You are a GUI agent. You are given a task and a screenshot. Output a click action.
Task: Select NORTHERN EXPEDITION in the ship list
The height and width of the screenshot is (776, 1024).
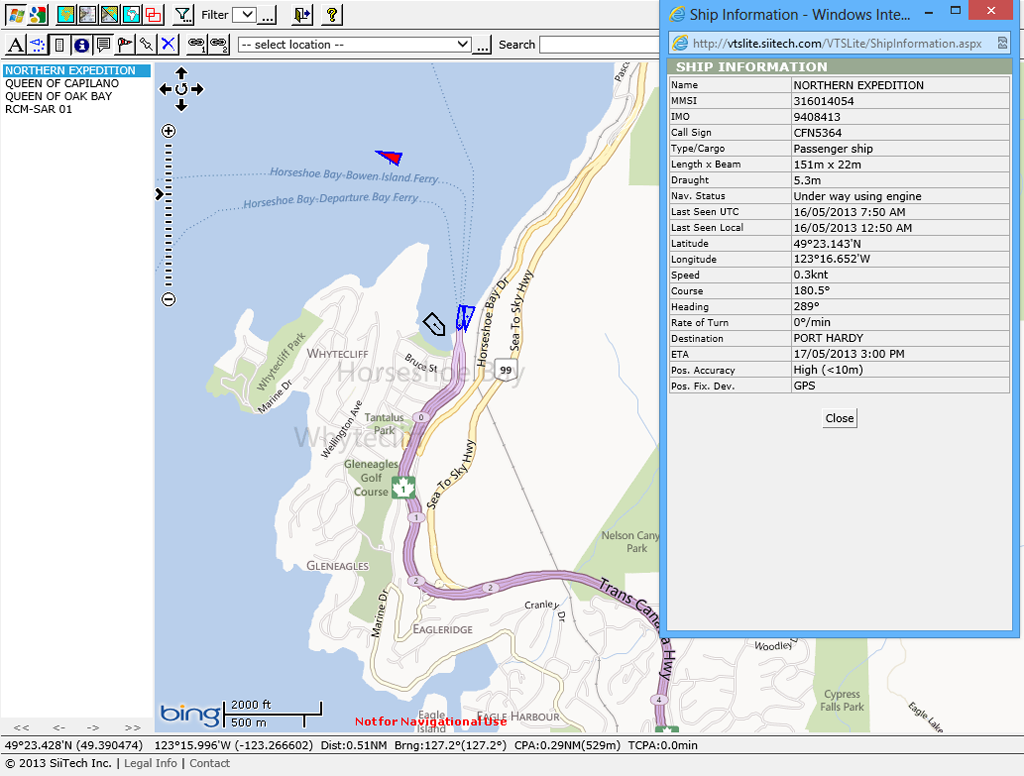tap(76, 71)
